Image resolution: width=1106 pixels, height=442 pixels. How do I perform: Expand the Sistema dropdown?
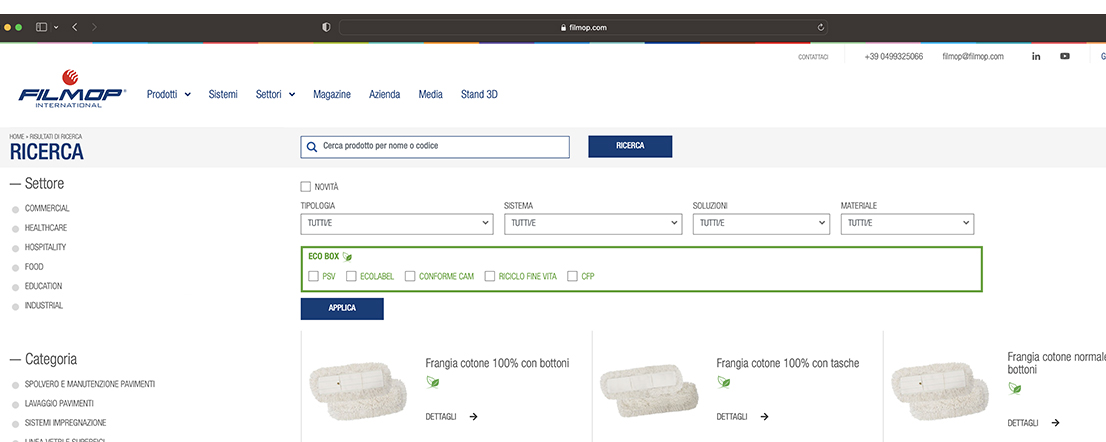tap(594, 224)
